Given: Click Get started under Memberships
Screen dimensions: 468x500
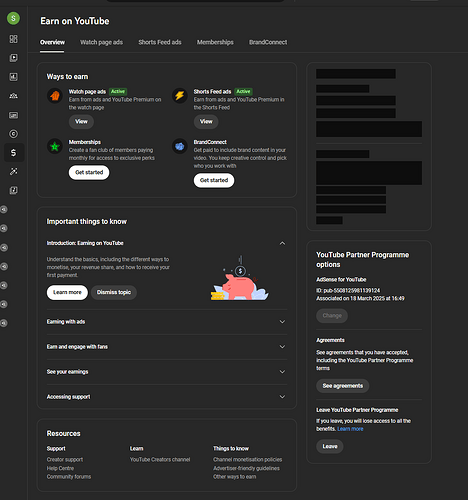Looking at the screenshot, I should 89,172.
